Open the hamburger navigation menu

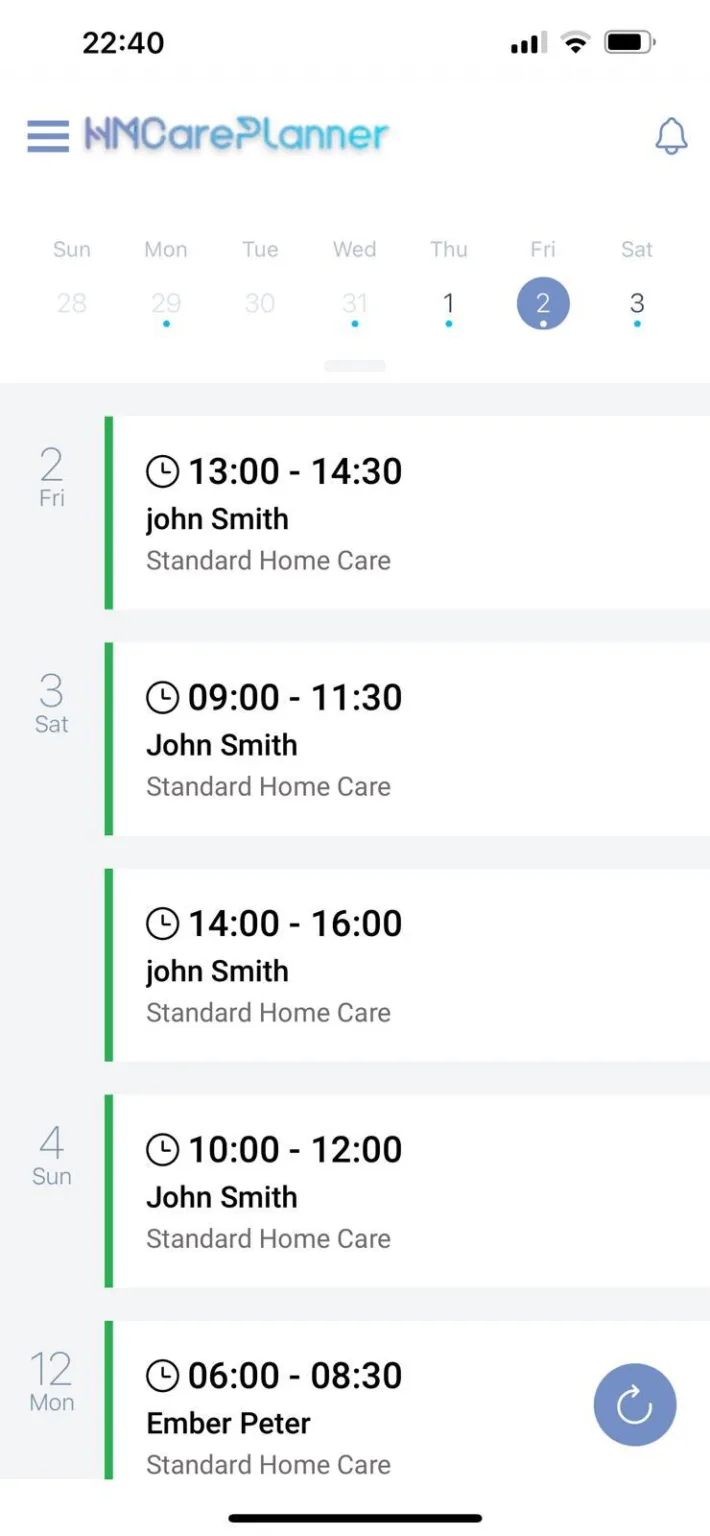coord(47,136)
